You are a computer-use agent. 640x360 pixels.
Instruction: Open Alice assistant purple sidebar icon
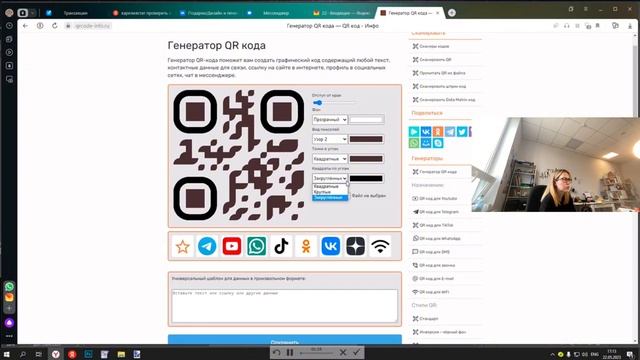click(x=9, y=323)
